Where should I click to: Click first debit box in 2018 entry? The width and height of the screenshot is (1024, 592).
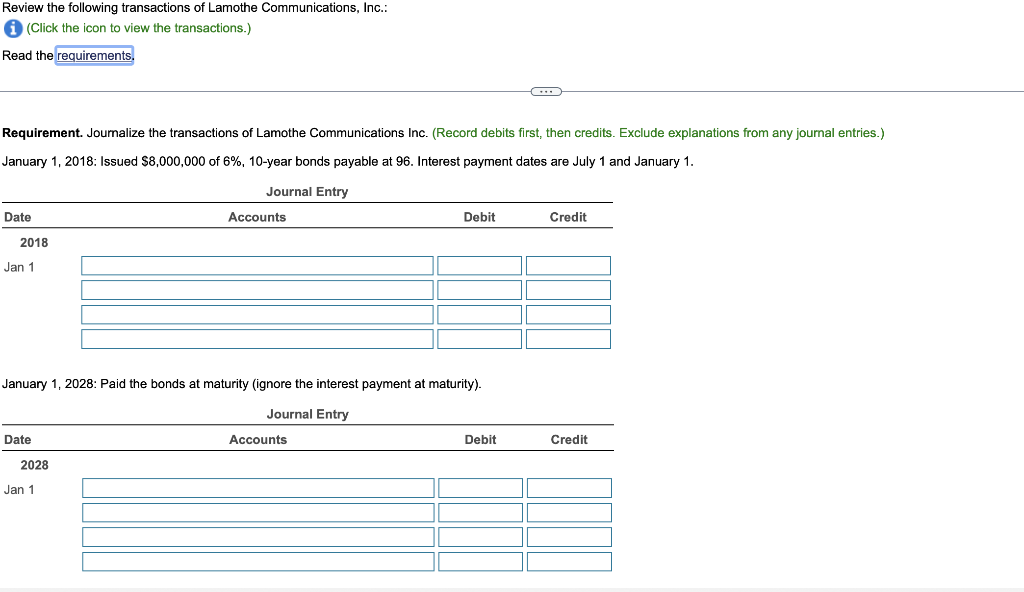click(x=479, y=266)
